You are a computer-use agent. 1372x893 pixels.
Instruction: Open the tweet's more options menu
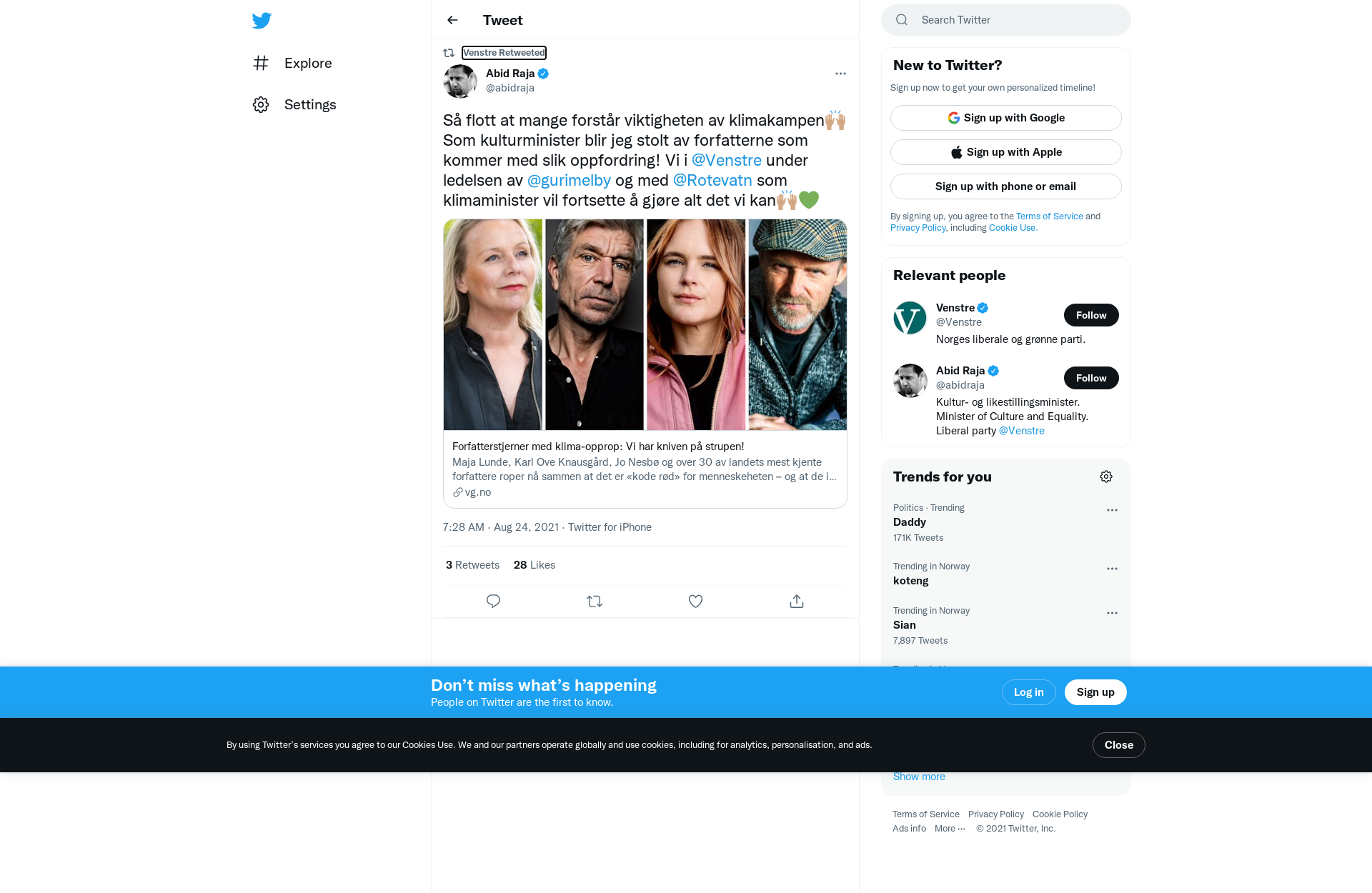click(840, 74)
